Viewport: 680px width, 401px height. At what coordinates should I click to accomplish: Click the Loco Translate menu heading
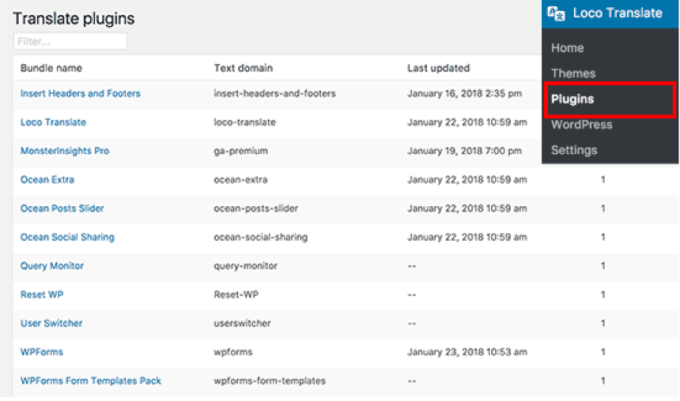click(617, 13)
